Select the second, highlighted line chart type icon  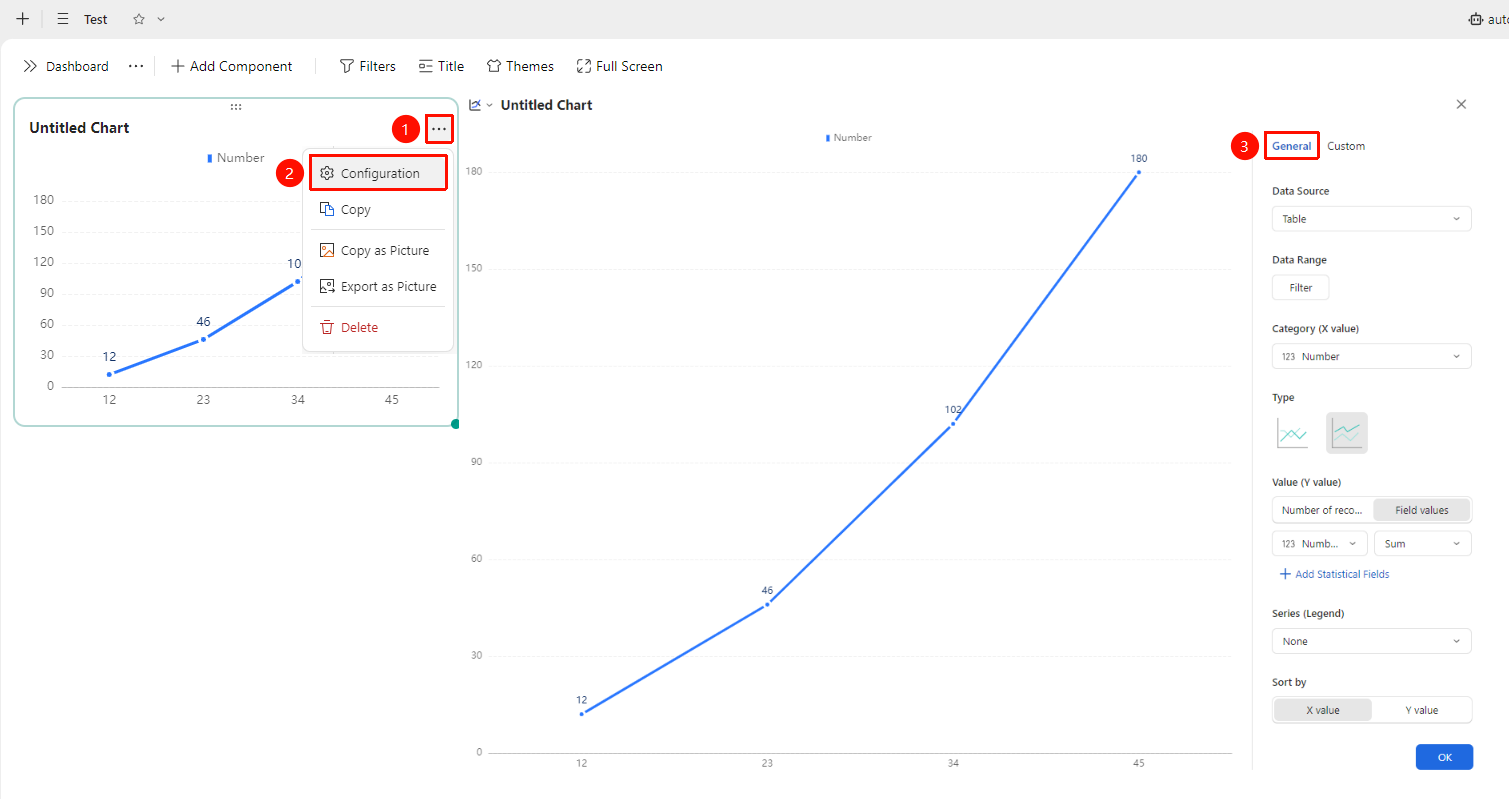pos(1347,433)
